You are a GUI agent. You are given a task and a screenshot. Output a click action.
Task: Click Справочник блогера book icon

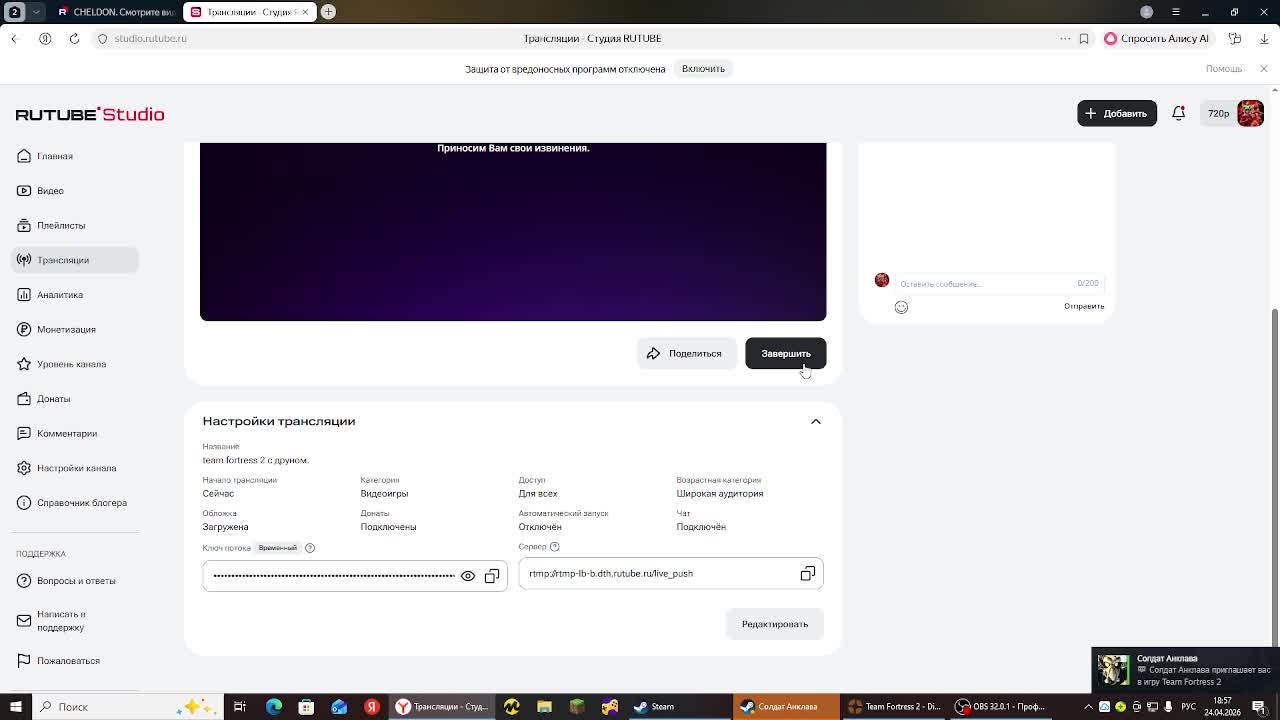(x=24, y=503)
